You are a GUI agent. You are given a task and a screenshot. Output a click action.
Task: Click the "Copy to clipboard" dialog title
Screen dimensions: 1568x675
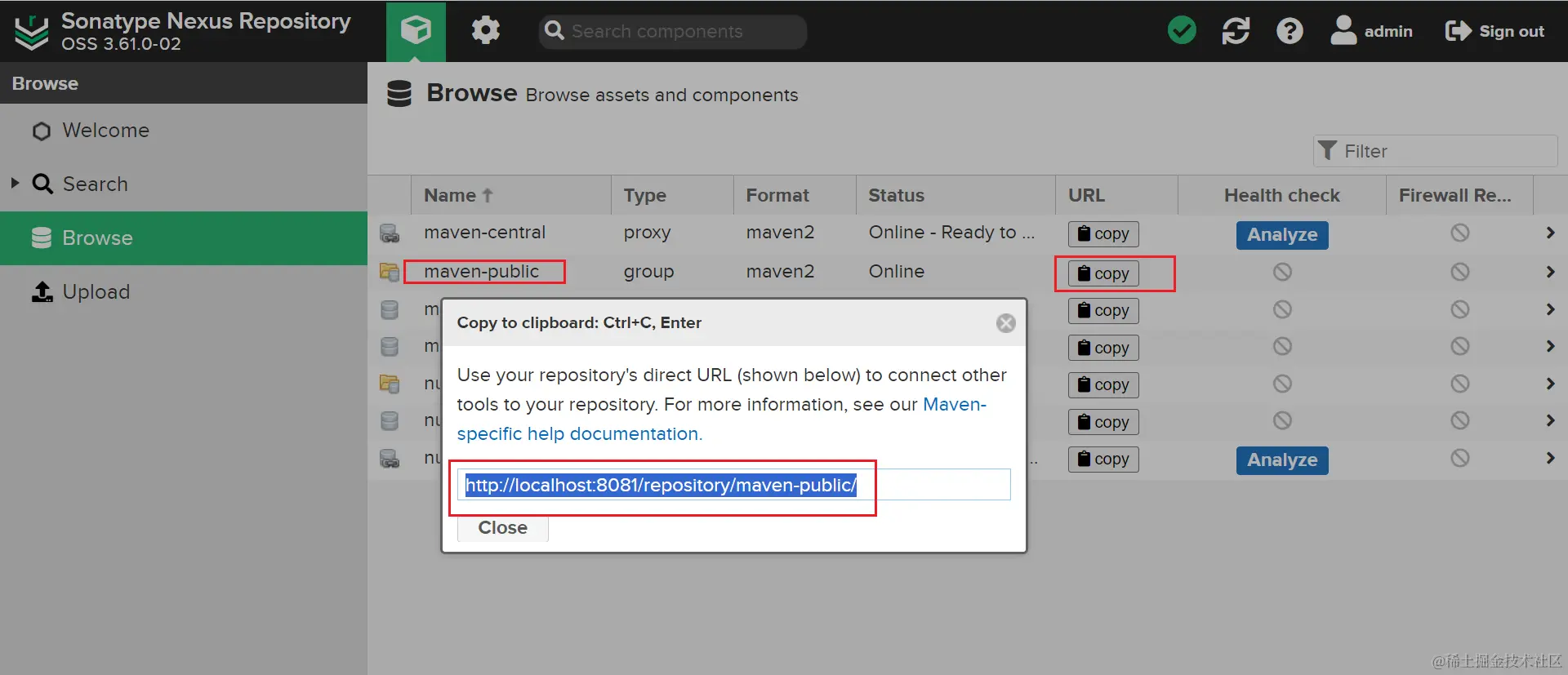pos(579,323)
